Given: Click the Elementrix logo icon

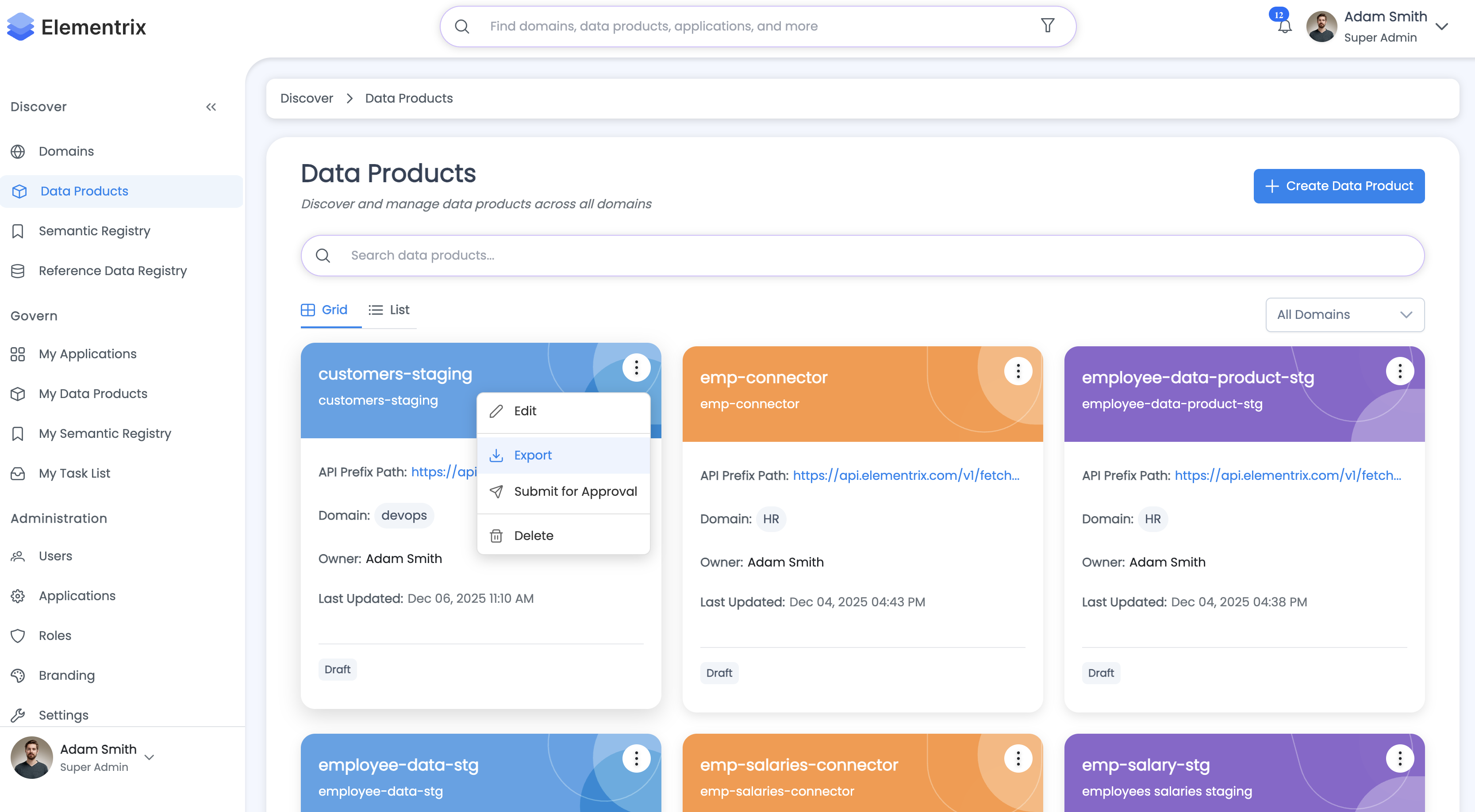Looking at the screenshot, I should [x=21, y=27].
